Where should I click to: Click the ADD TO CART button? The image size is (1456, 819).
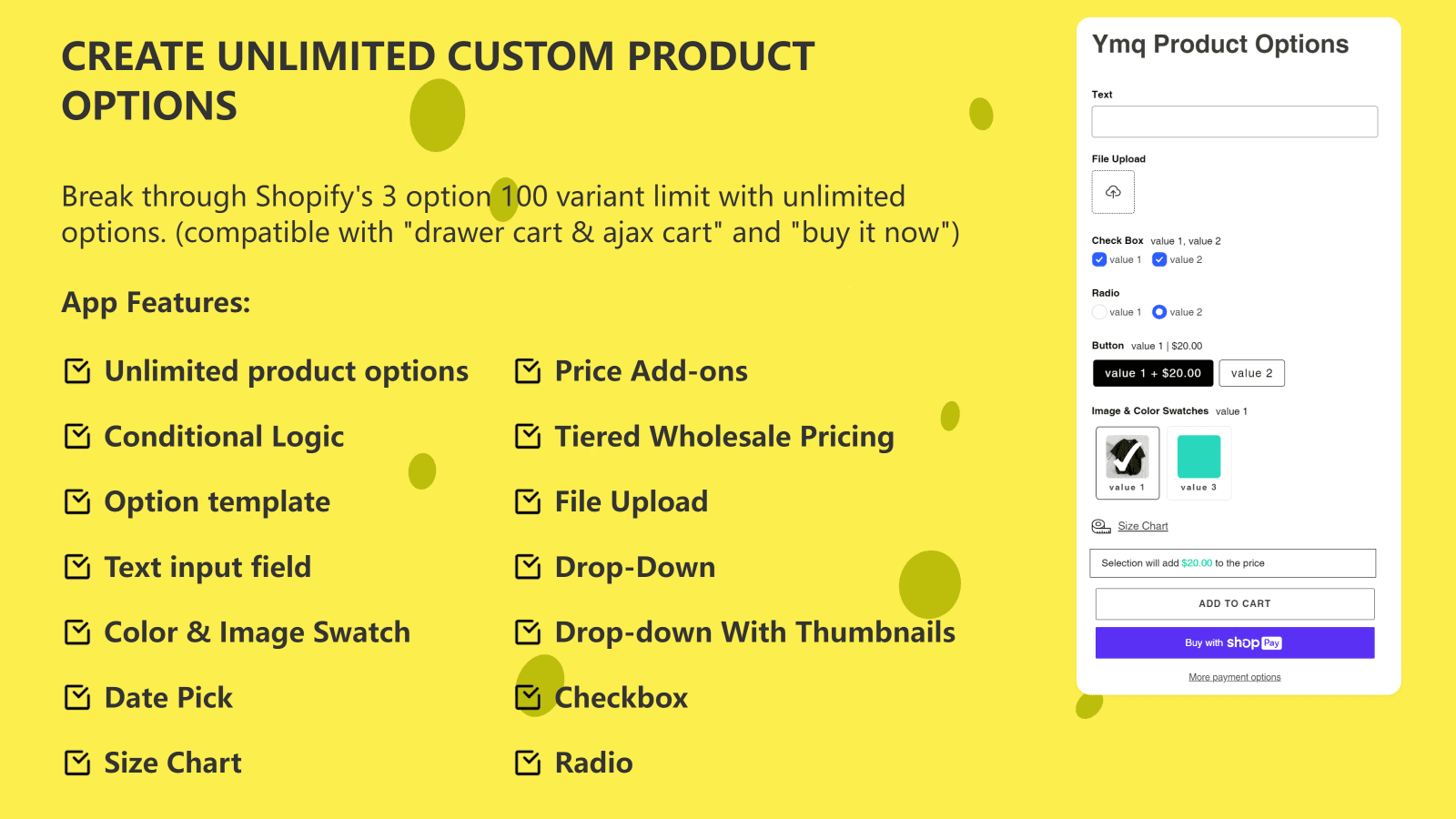(1234, 603)
